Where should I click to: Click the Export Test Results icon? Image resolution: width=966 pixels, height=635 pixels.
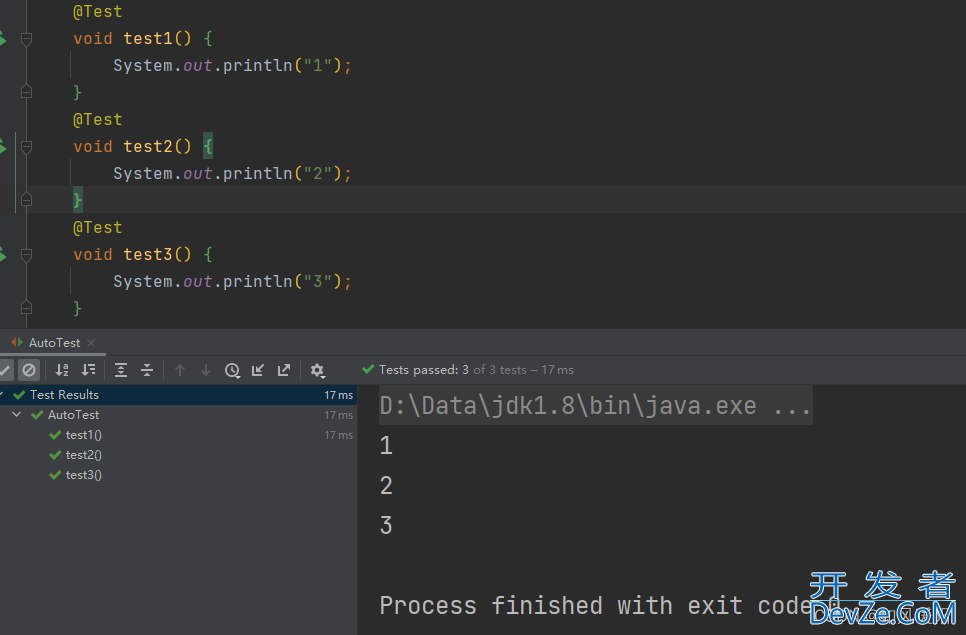[283, 370]
